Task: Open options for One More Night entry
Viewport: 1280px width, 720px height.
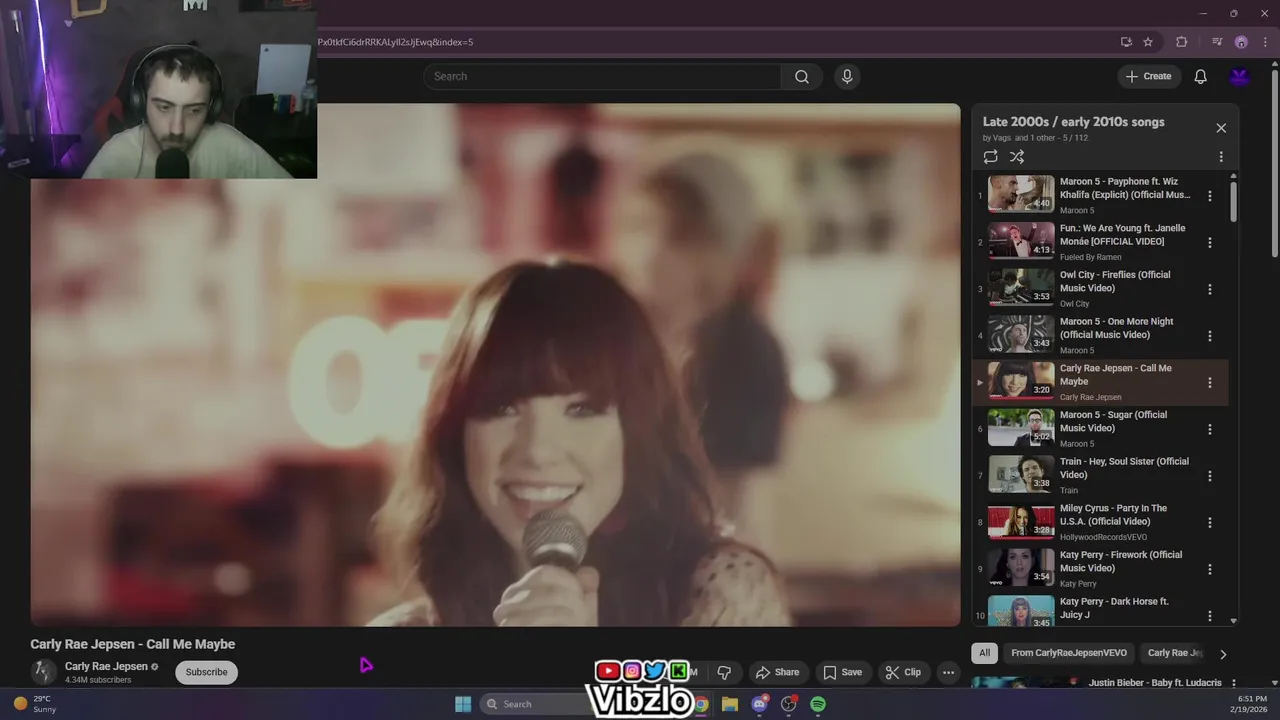Action: [x=1210, y=336]
